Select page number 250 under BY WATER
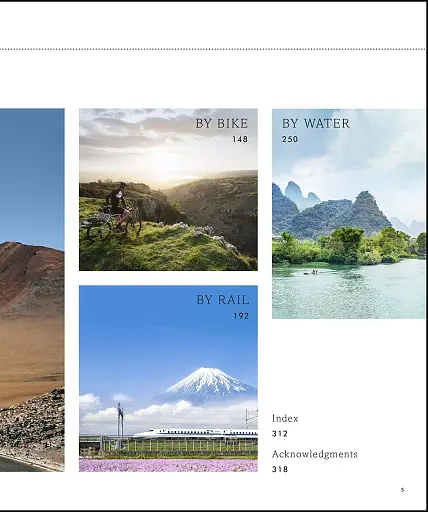This screenshot has width=428, height=512. click(x=290, y=139)
